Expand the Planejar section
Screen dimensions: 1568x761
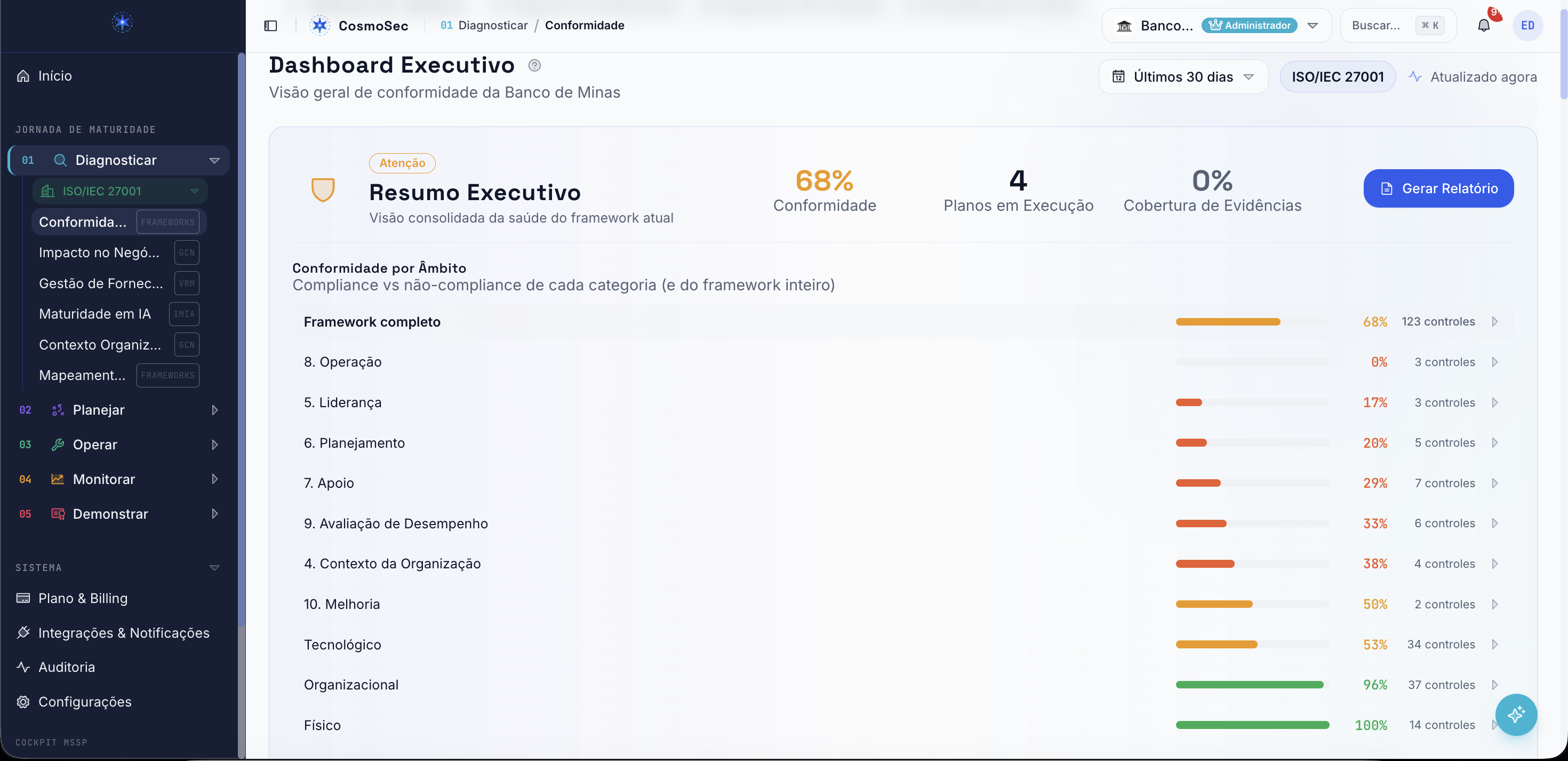(214, 410)
